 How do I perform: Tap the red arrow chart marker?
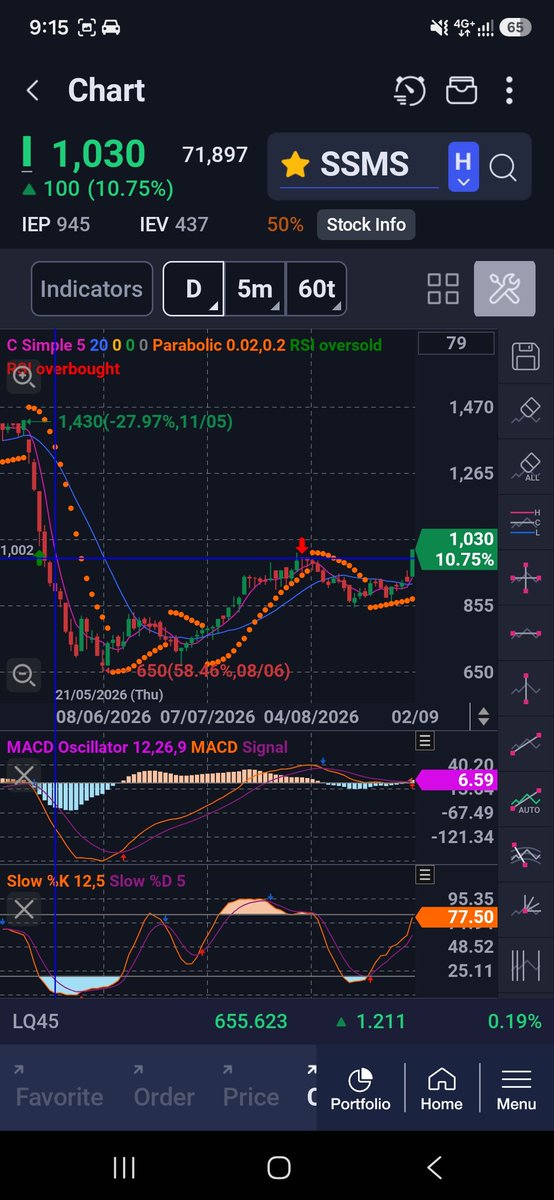pyautogui.click(x=301, y=546)
